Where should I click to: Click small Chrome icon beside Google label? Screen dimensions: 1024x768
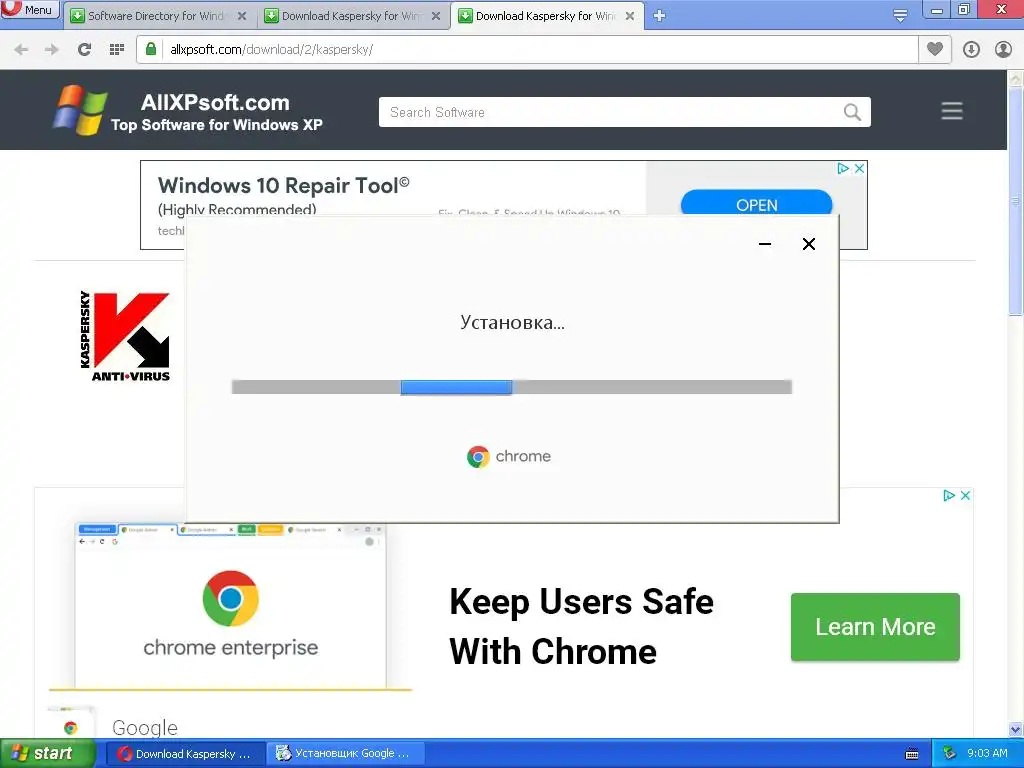(x=71, y=726)
